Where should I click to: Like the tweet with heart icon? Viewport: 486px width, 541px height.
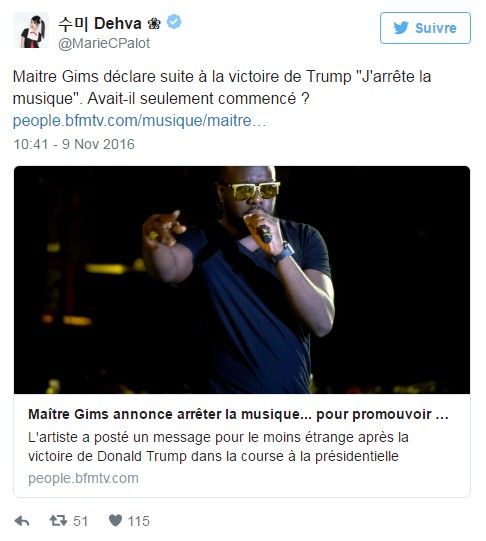coord(115,520)
